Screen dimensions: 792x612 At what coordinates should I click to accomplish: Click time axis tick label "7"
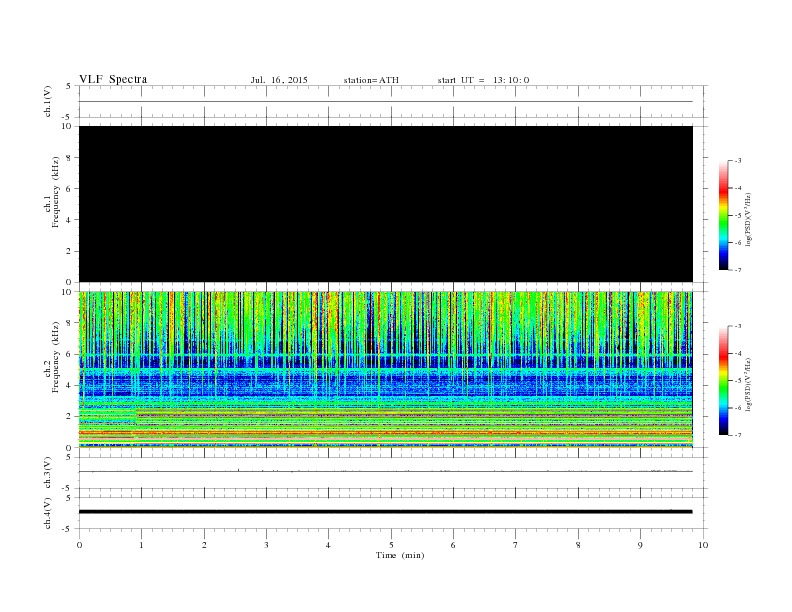pyautogui.click(x=516, y=545)
